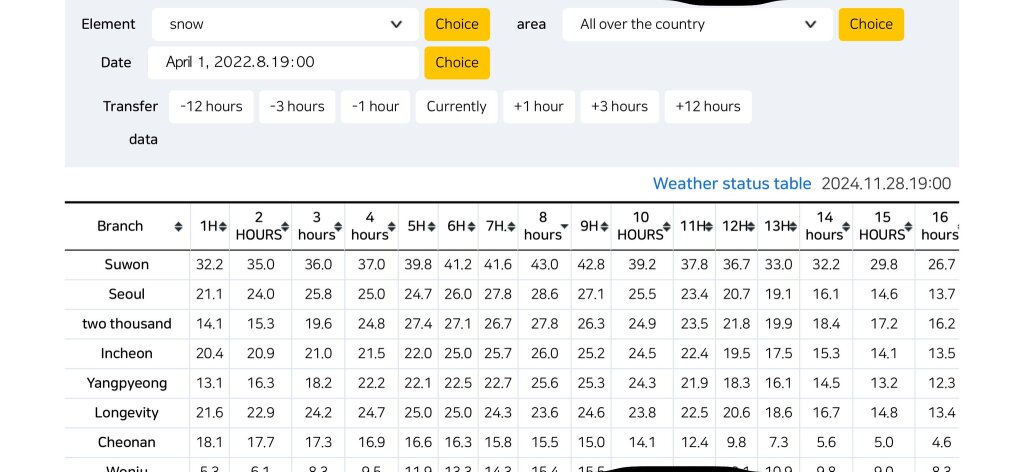Sort by 5H column arrows
Image resolution: width=1024 pixels, height=472 pixels.
[x=431, y=227]
